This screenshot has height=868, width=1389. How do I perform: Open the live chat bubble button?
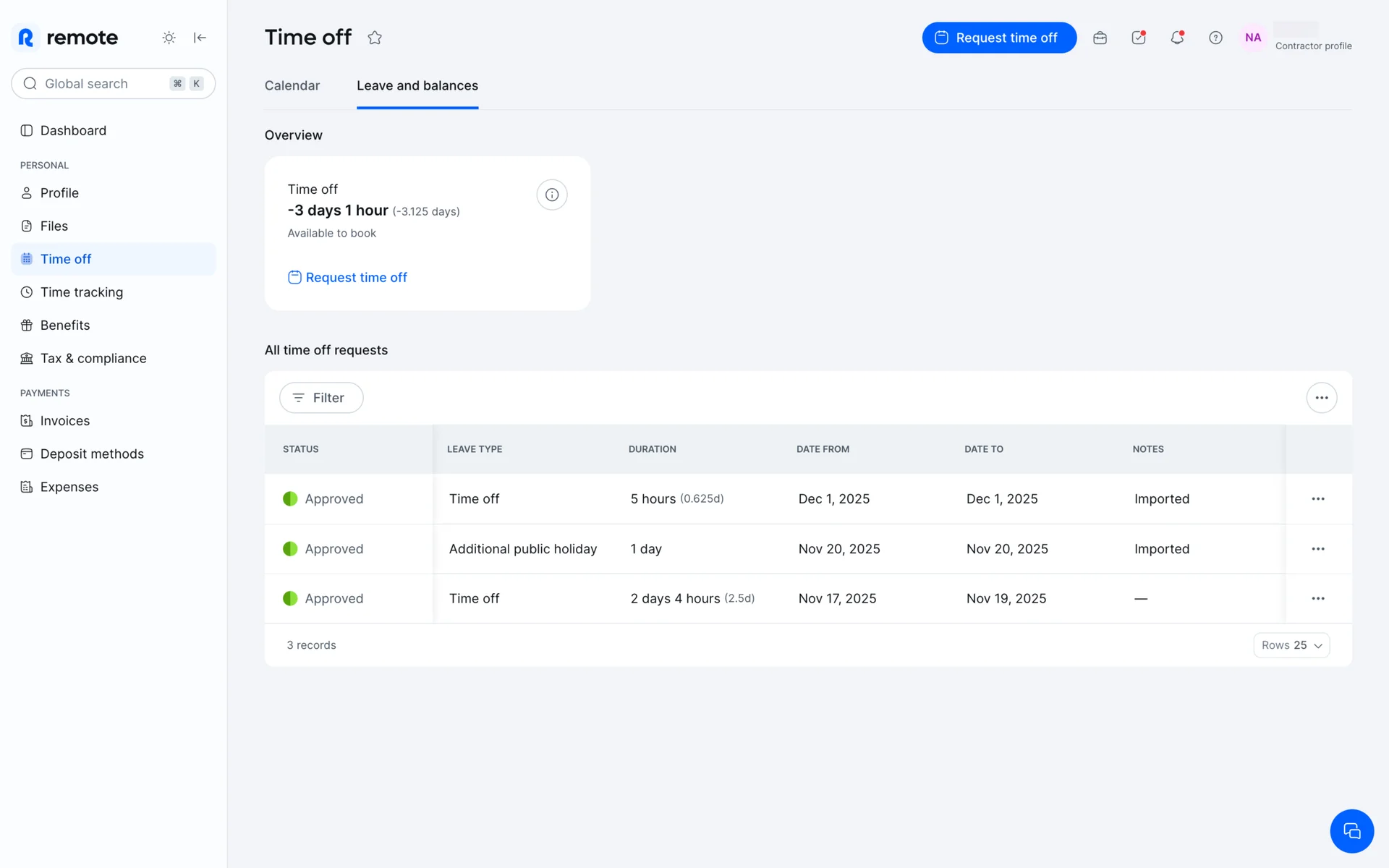tap(1351, 830)
